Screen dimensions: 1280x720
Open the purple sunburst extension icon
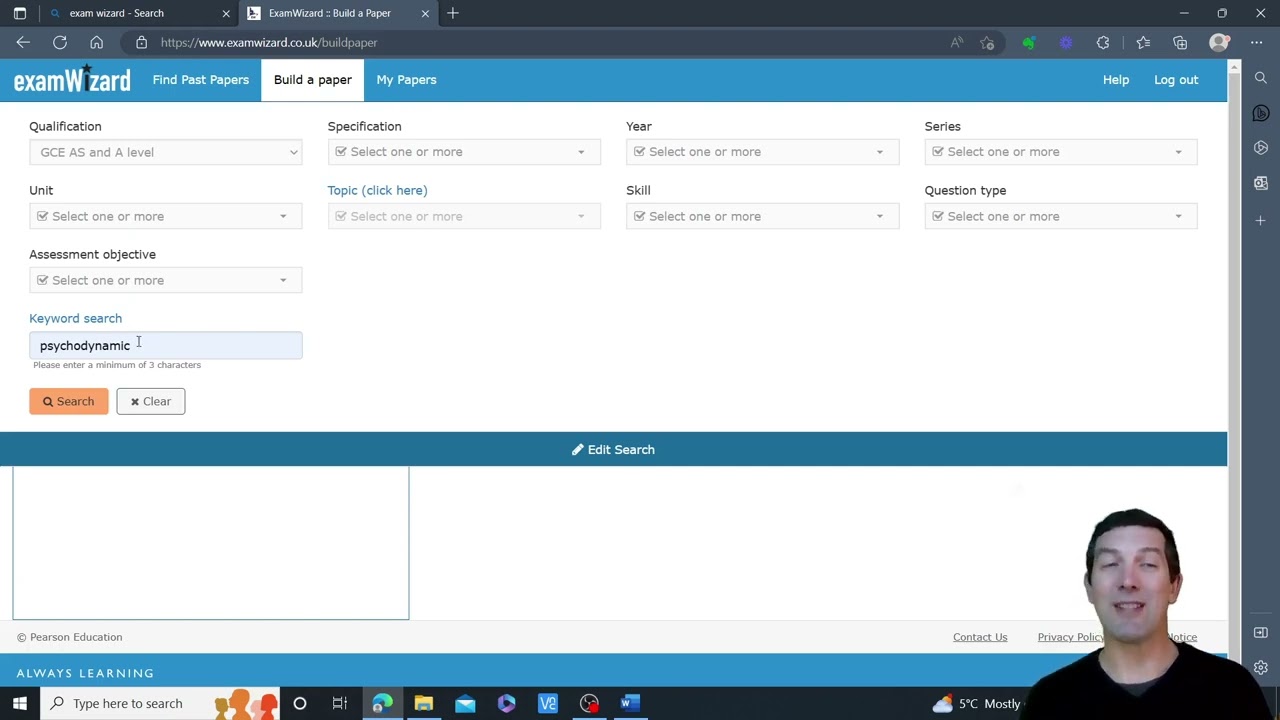coord(1066,43)
